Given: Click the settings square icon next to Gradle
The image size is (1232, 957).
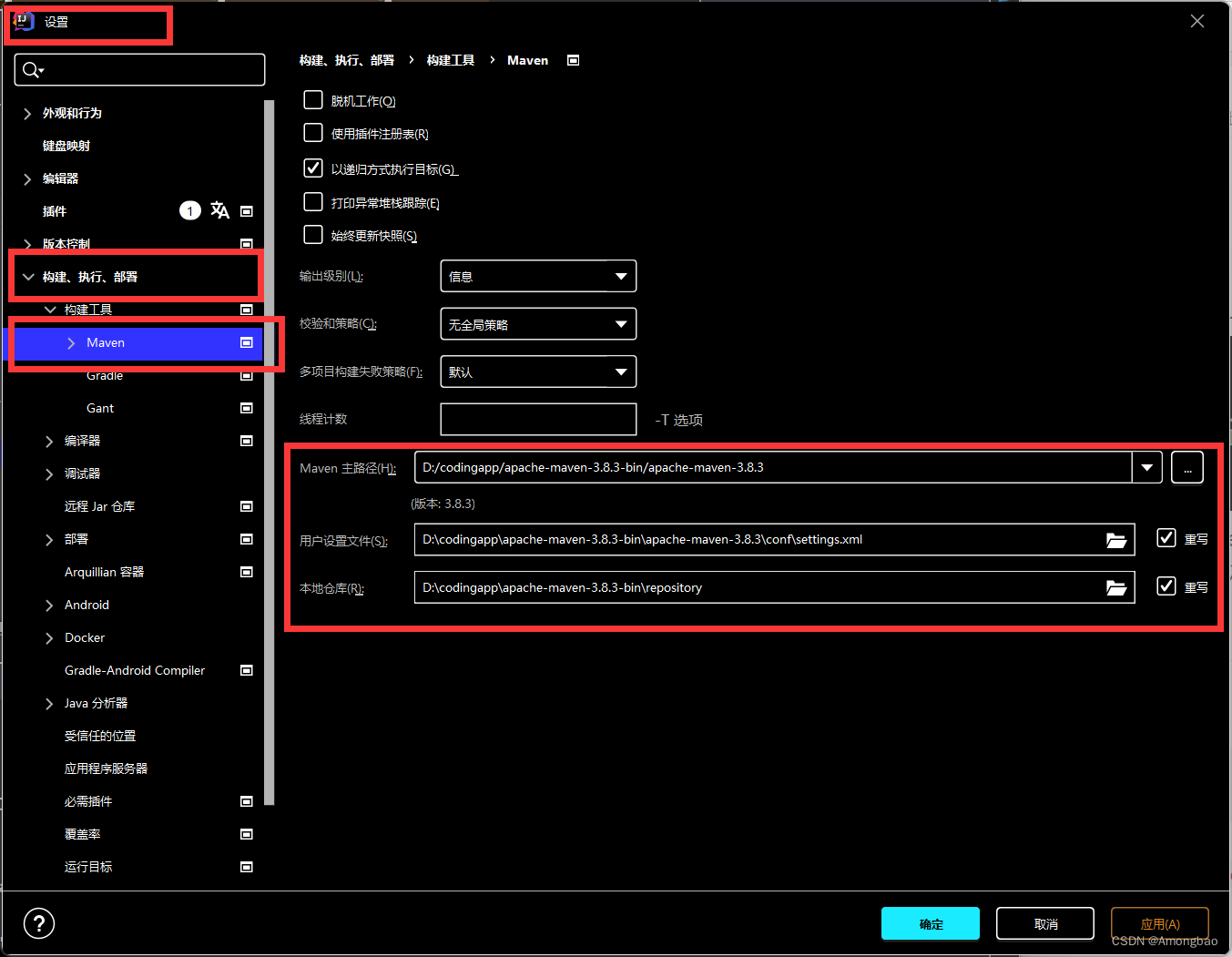Looking at the screenshot, I should pos(246,375).
